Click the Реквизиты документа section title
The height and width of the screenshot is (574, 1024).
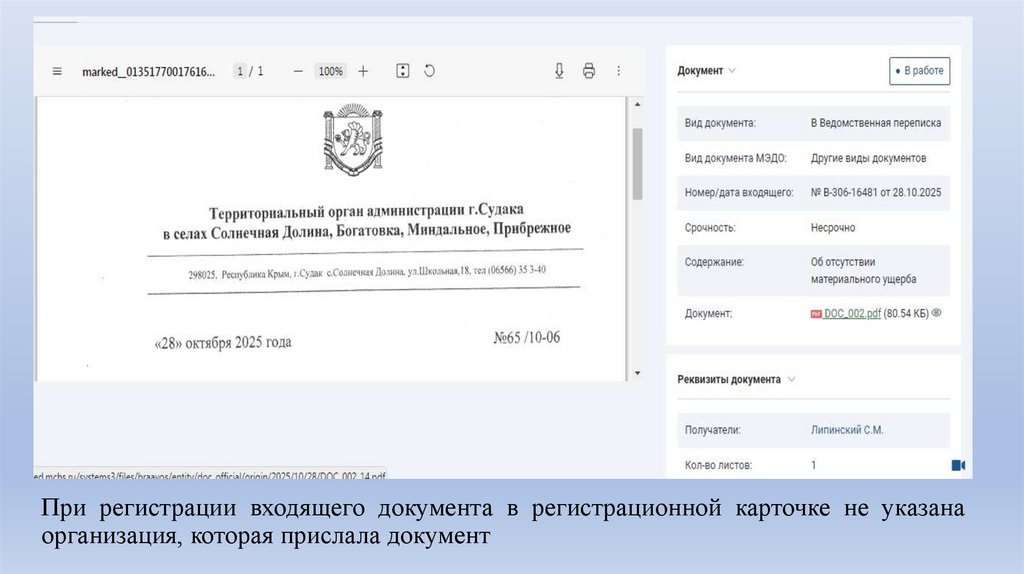[729, 379]
